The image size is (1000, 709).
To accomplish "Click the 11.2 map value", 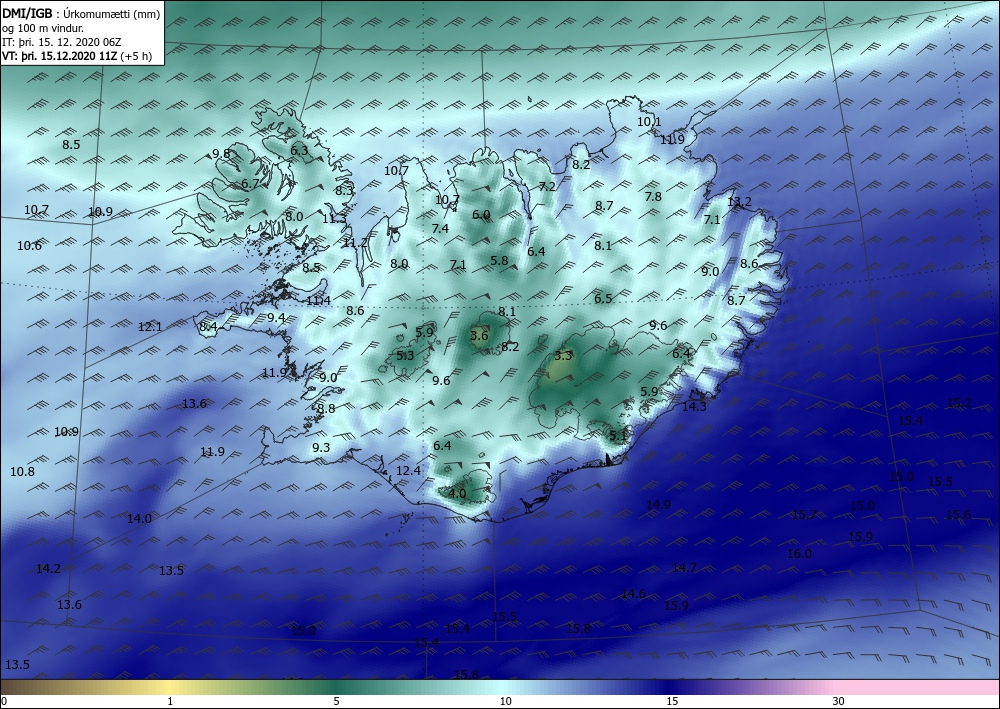I will click(355, 242).
